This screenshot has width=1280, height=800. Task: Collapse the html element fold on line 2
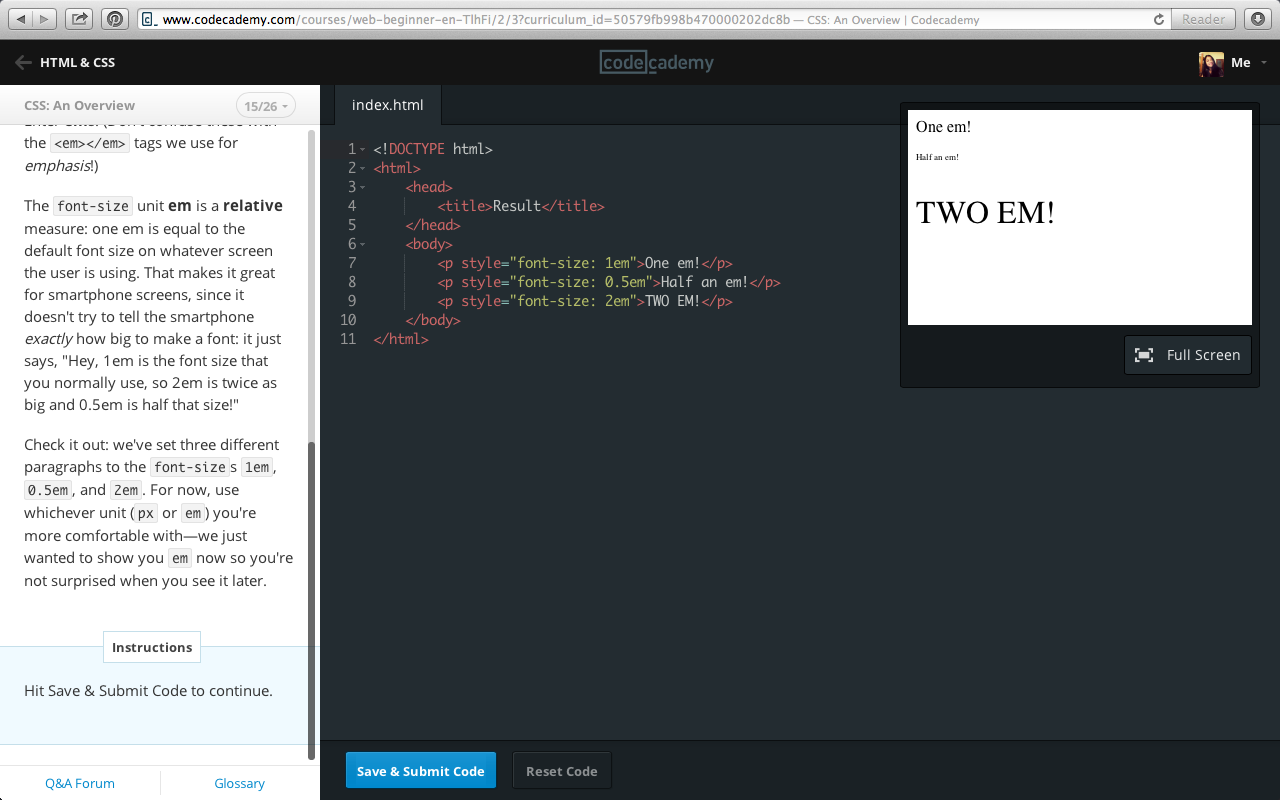363,167
